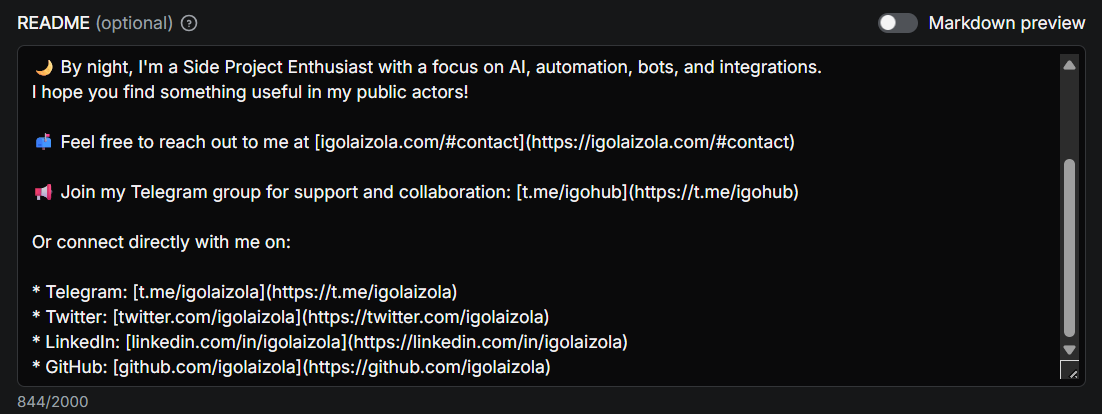
Task: Click the README scrollbar down arrow
Action: tap(1069, 350)
